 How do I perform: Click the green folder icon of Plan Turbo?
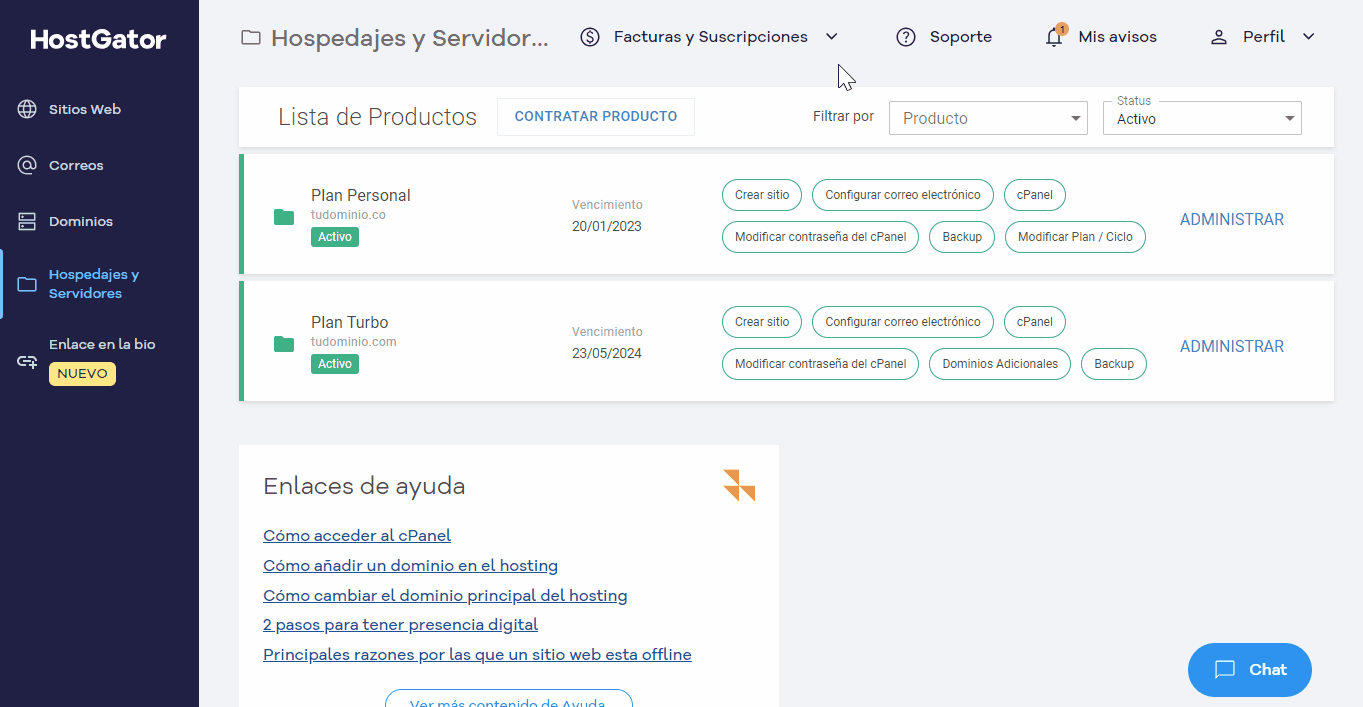coord(284,344)
